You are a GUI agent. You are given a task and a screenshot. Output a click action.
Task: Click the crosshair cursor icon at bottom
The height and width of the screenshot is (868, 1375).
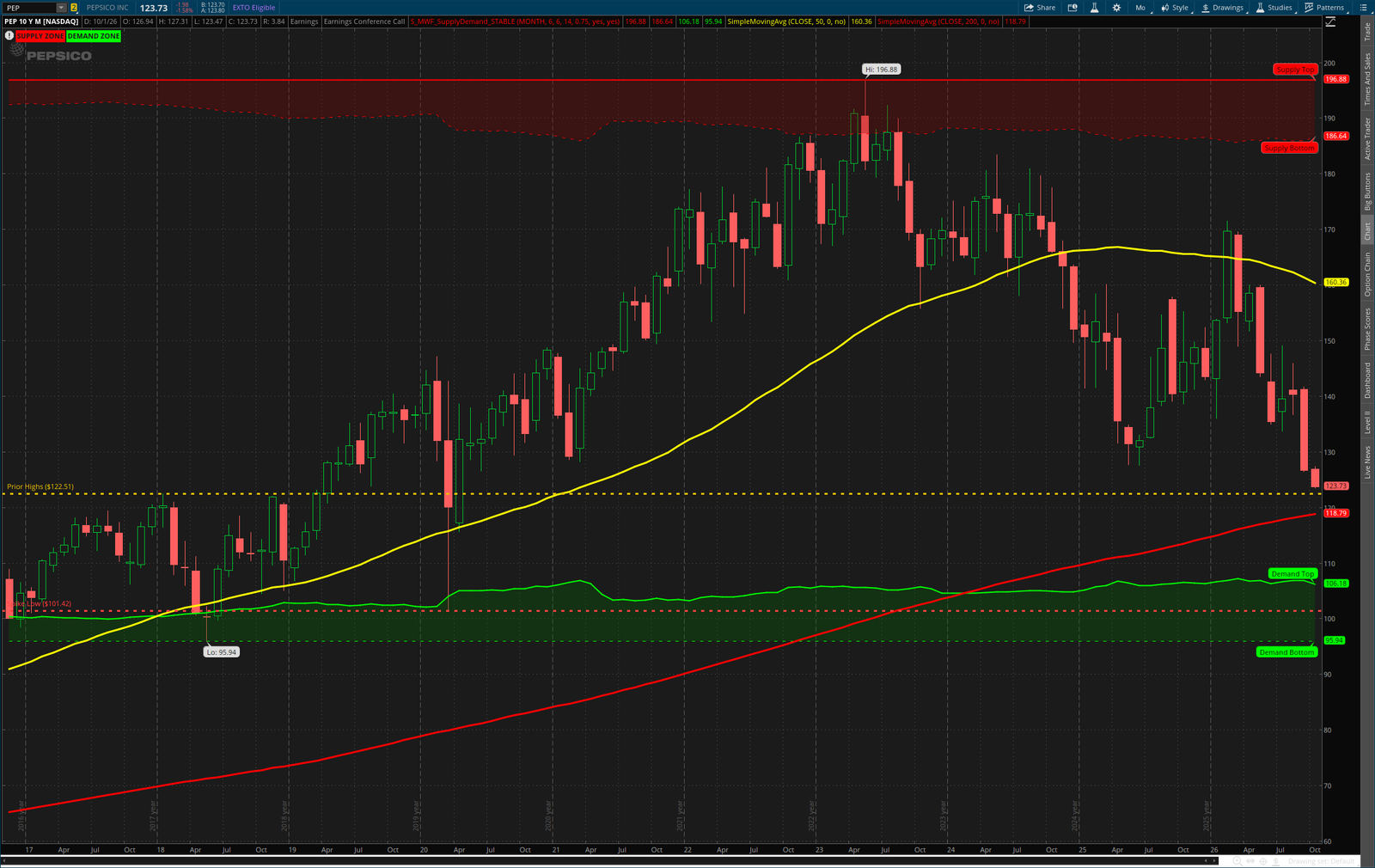tap(1263, 861)
